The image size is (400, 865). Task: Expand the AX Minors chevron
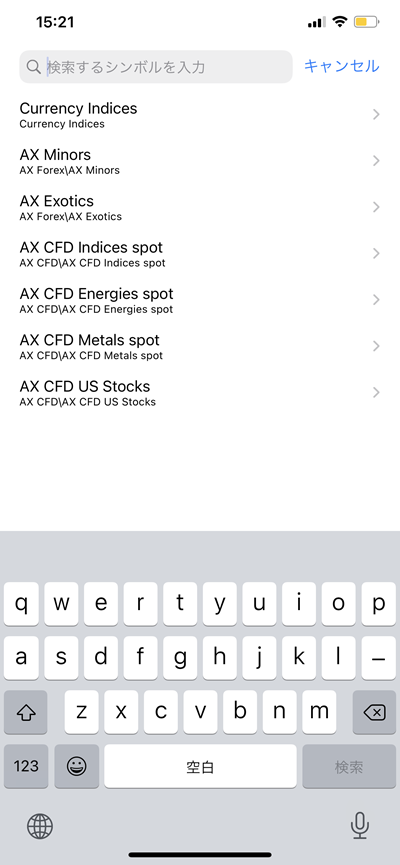click(376, 161)
